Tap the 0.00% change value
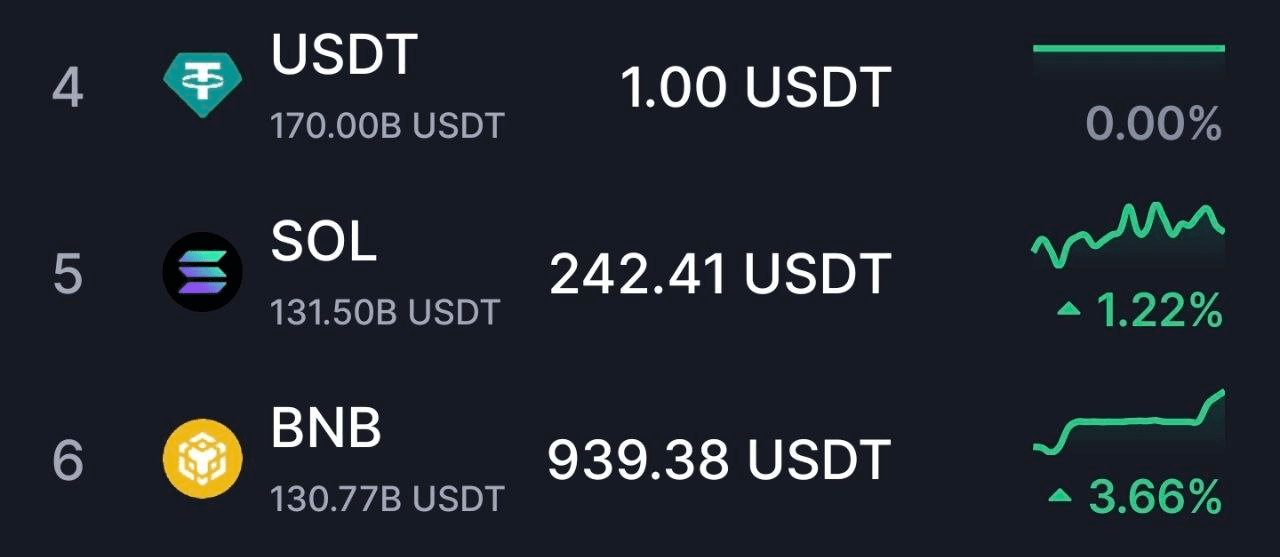Screen dimensions: 1280x557 point(1154,126)
